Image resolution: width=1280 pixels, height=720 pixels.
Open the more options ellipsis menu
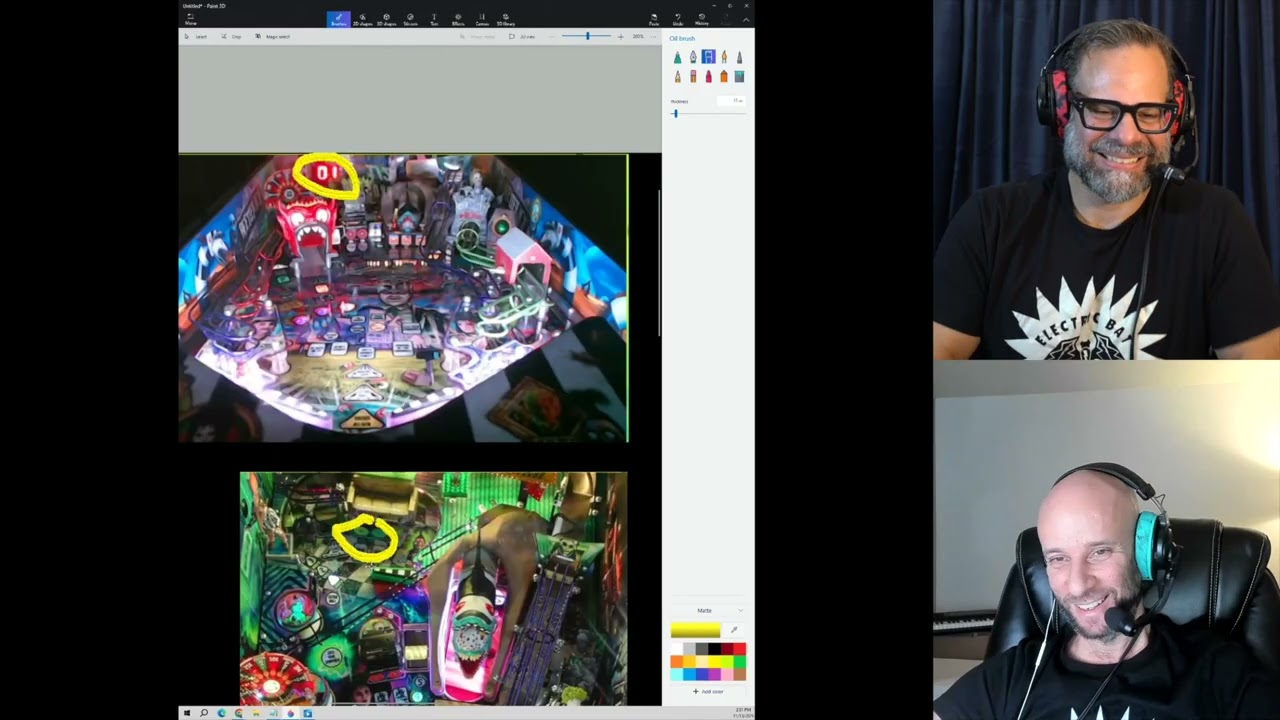pyautogui.click(x=653, y=36)
